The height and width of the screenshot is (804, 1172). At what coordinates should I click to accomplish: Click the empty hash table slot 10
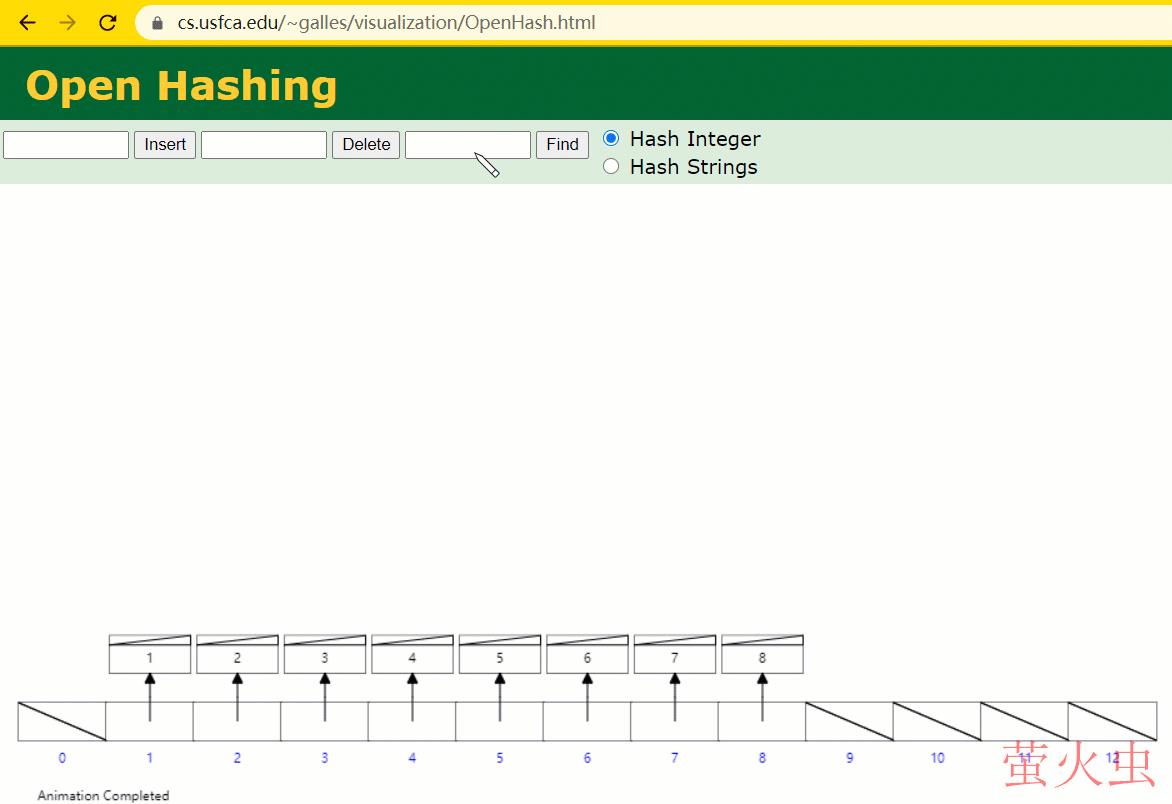pos(937,721)
